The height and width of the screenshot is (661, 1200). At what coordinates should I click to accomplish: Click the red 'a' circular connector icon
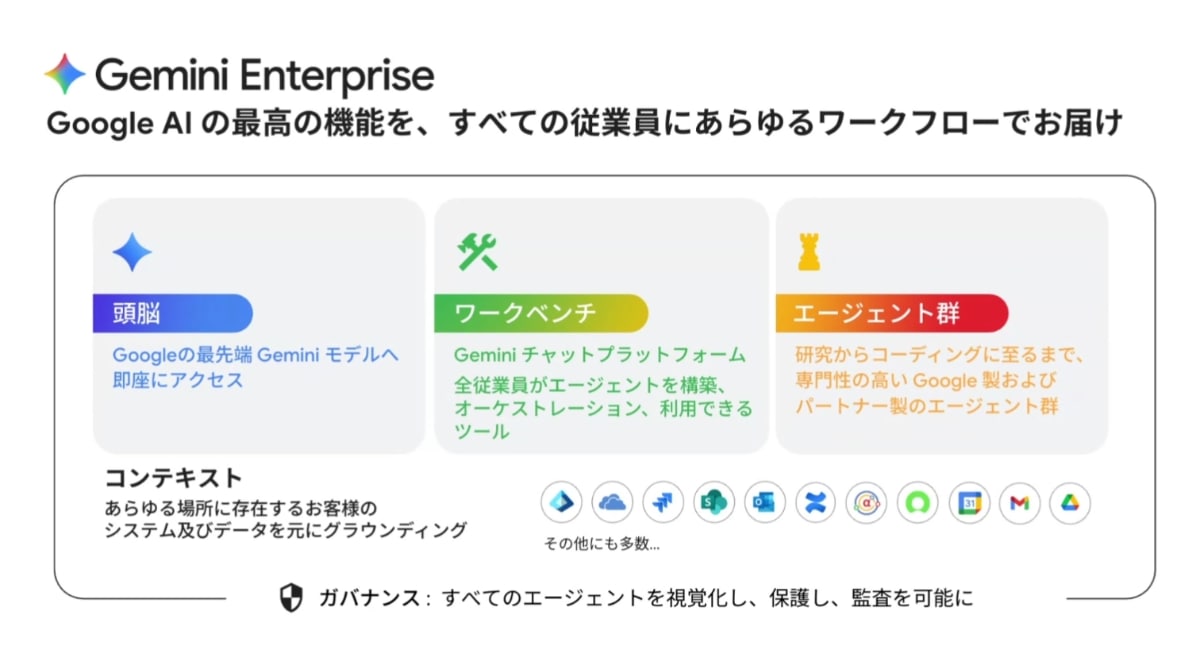(867, 503)
